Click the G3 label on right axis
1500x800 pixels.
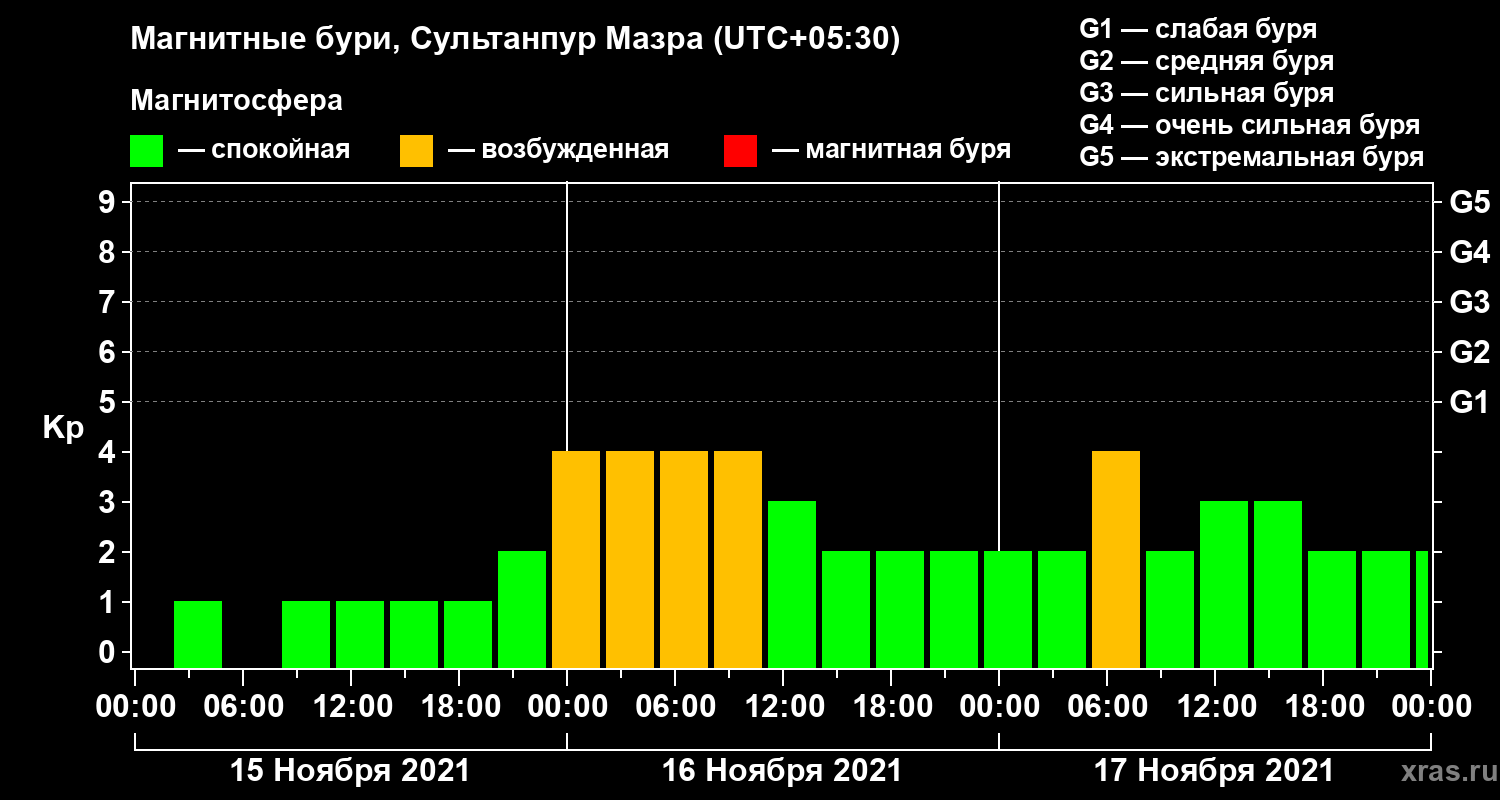pyautogui.click(x=1469, y=302)
